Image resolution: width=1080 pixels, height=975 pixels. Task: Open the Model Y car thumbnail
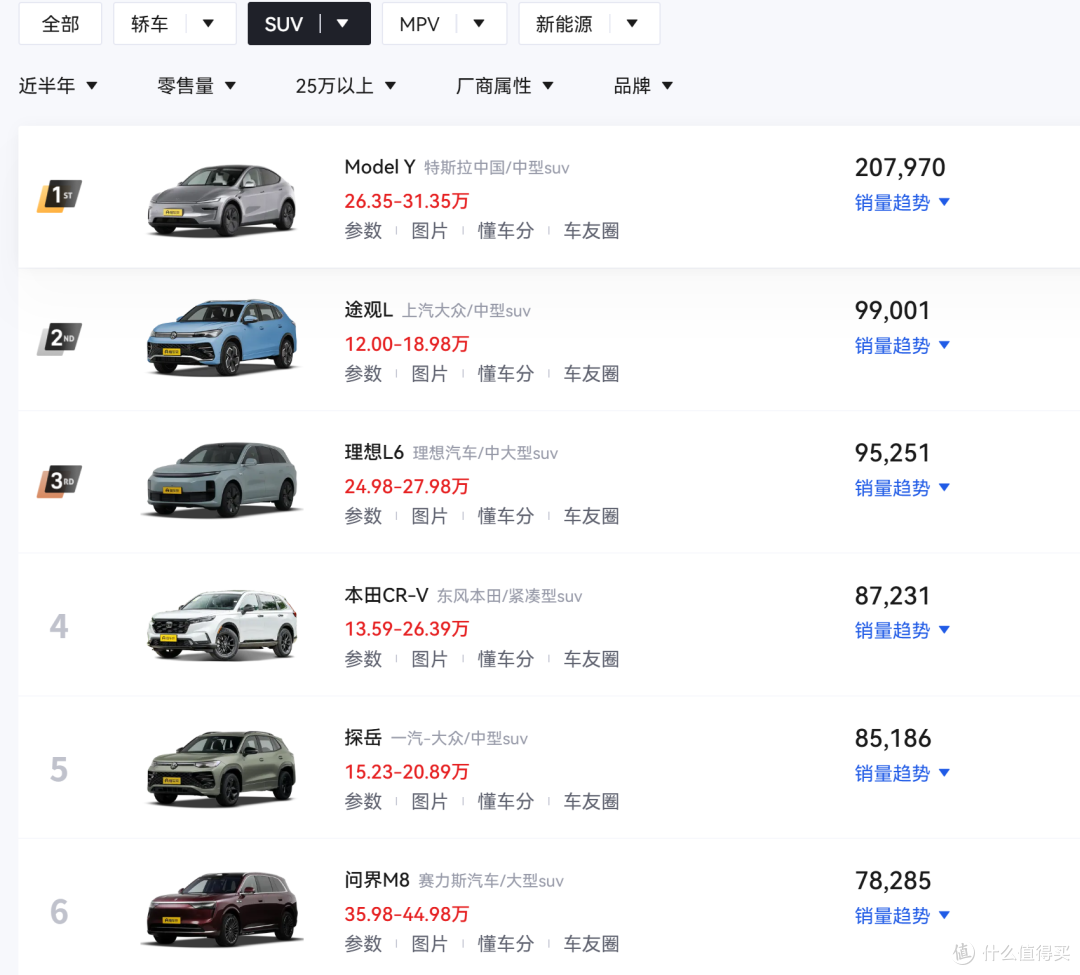222,200
